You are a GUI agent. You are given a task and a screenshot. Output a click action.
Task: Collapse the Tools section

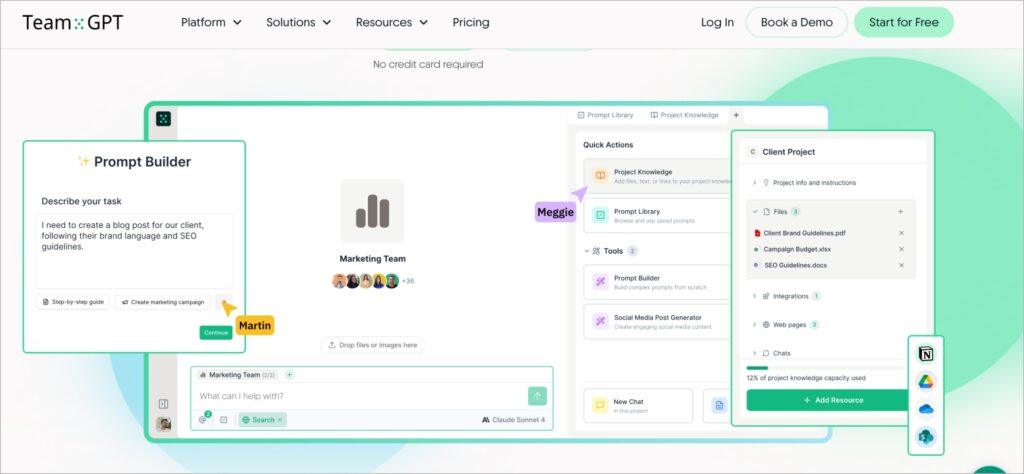pos(587,251)
